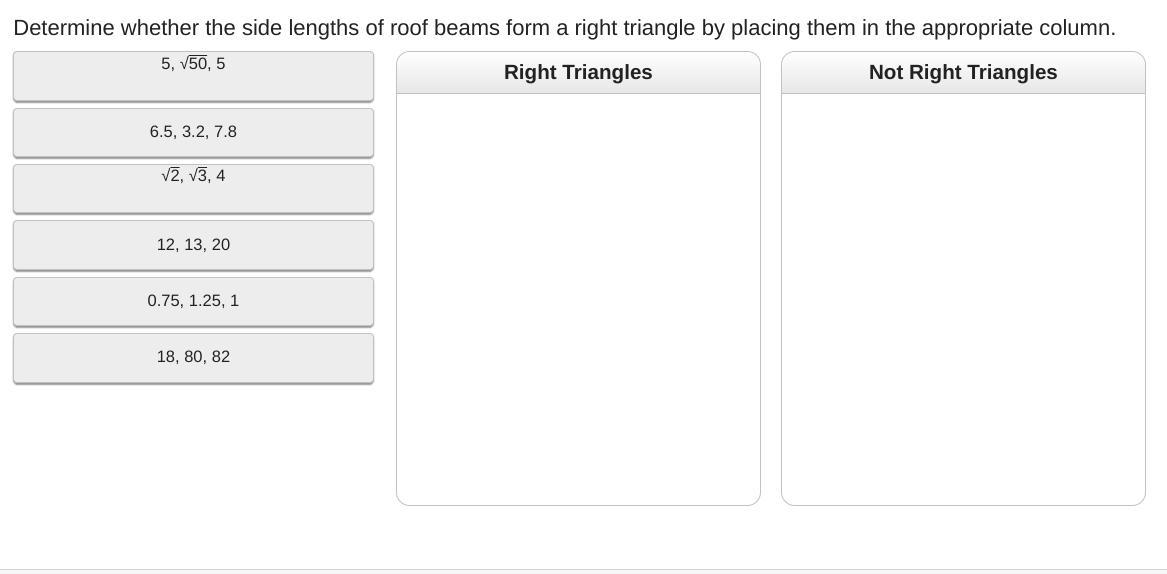Viewport: 1167px width, 574px height.
Task: Click the √50 value in the first tile
Action: [193, 64]
